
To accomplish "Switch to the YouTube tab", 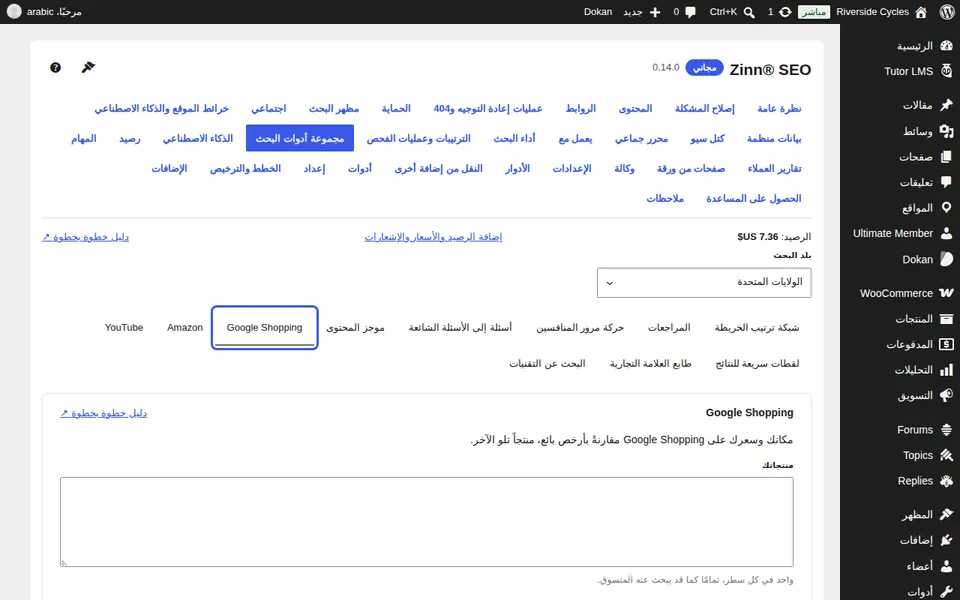I will click(x=124, y=328).
